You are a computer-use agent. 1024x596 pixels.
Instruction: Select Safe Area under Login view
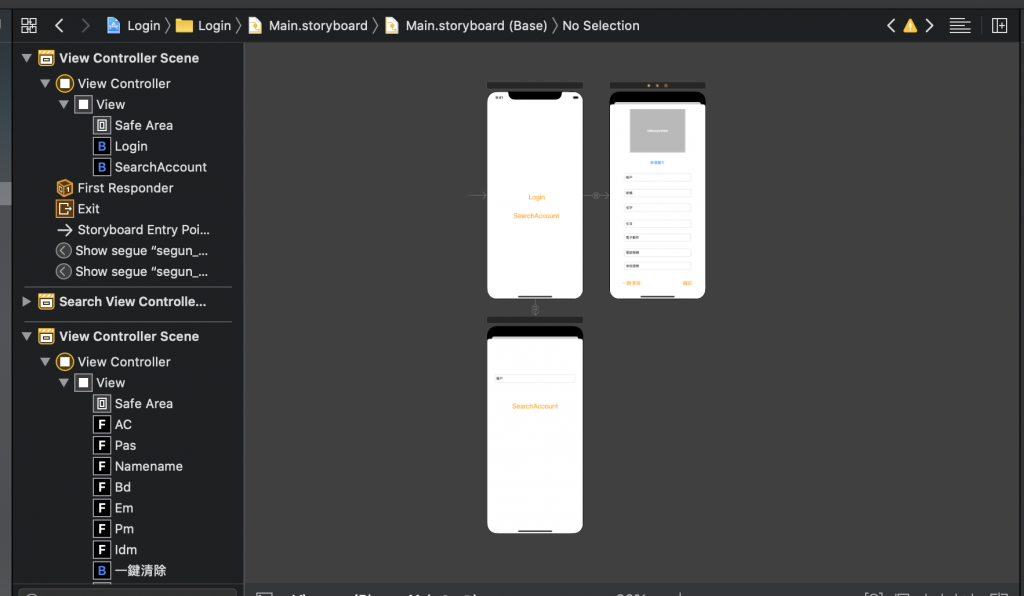(133, 125)
